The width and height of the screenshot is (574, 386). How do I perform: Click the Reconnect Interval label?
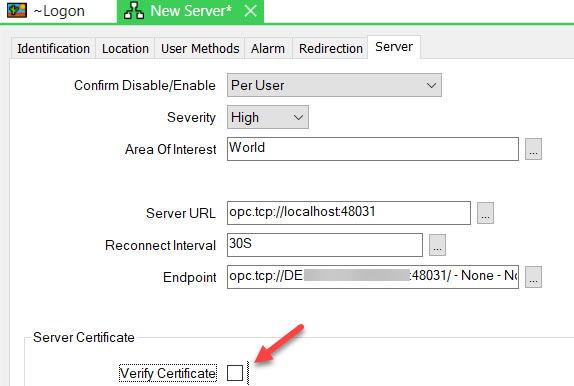click(x=160, y=245)
